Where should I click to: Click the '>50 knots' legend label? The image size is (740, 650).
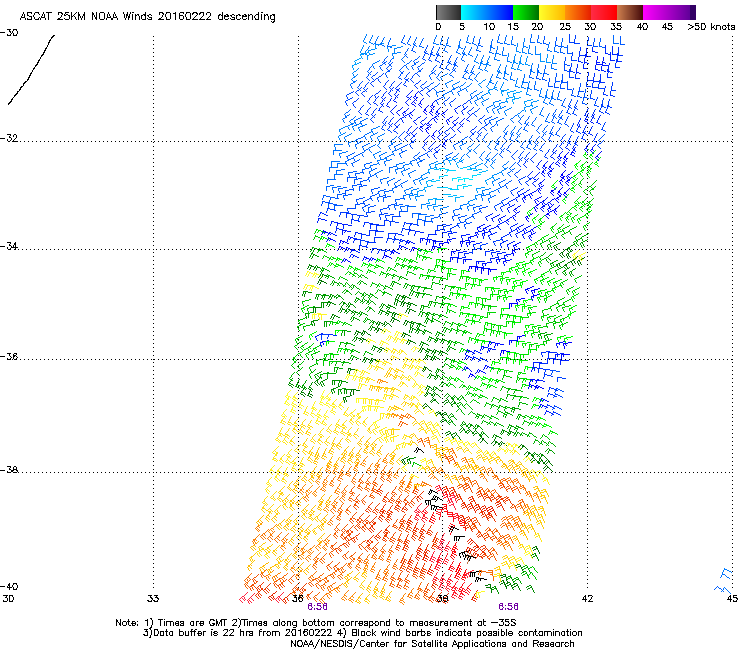tap(711, 27)
